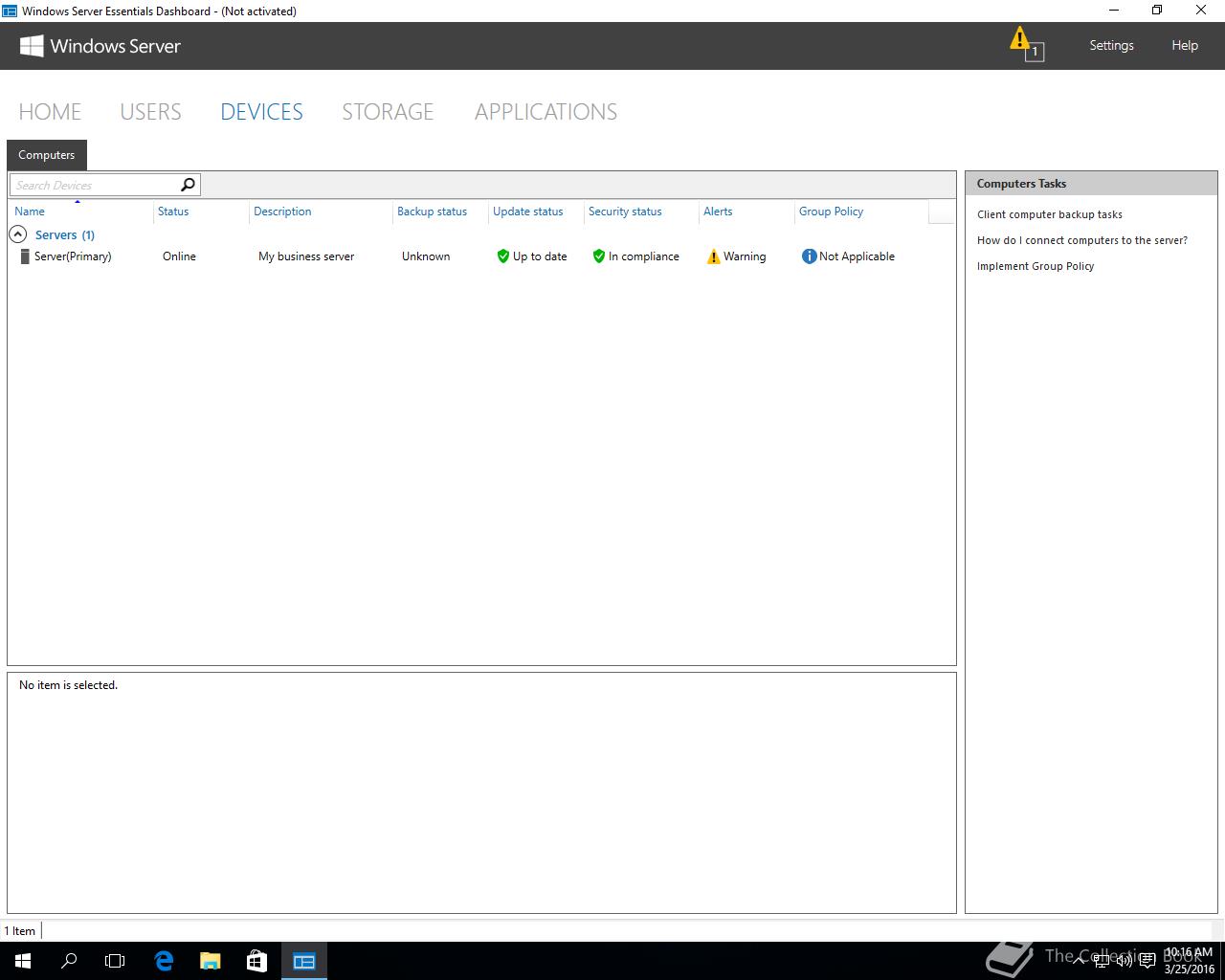Screen dimensions: 1225x980
Task: Click the Dashboard title bar app icon
Action: pyautogui.click(x=10, y=11)
